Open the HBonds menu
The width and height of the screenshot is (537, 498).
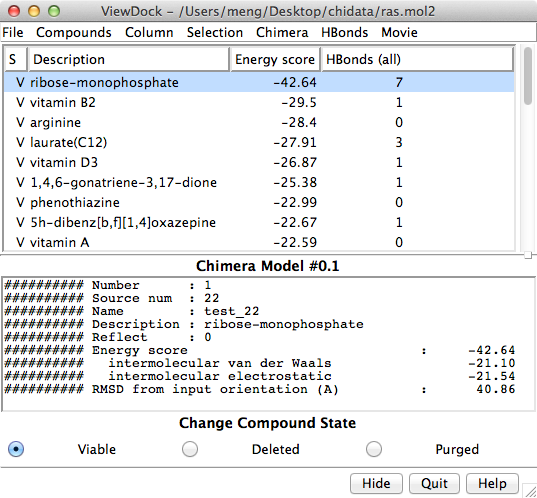tap(345, 33)
